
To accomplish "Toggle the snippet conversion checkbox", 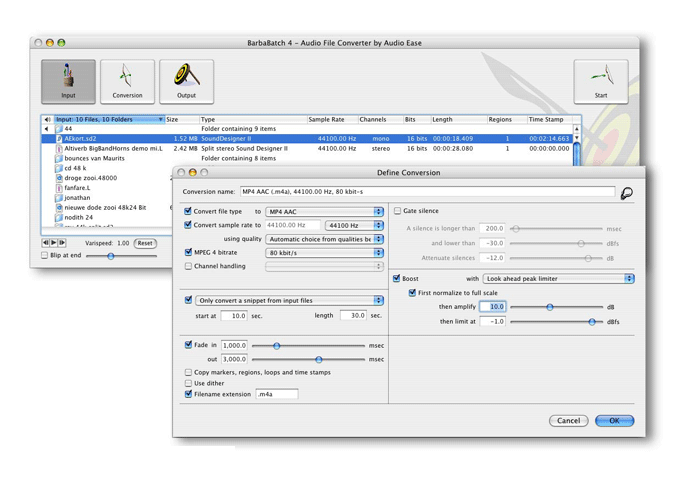I will click(188, 300).
